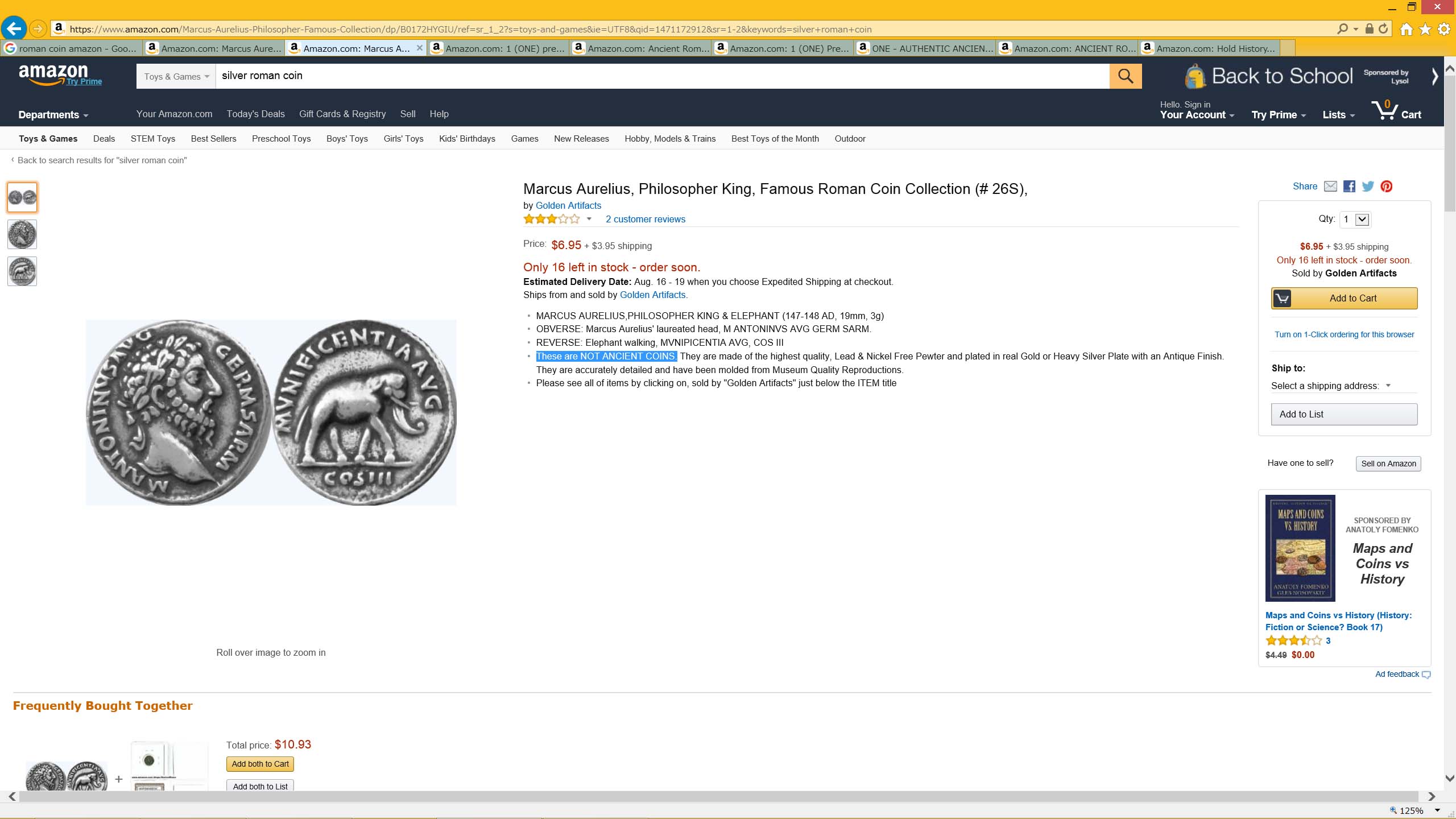Open the Qty quantity dropdown
Viewport: 1456px width, 819px height.
pyautogui.click(x=1355, y=220)
